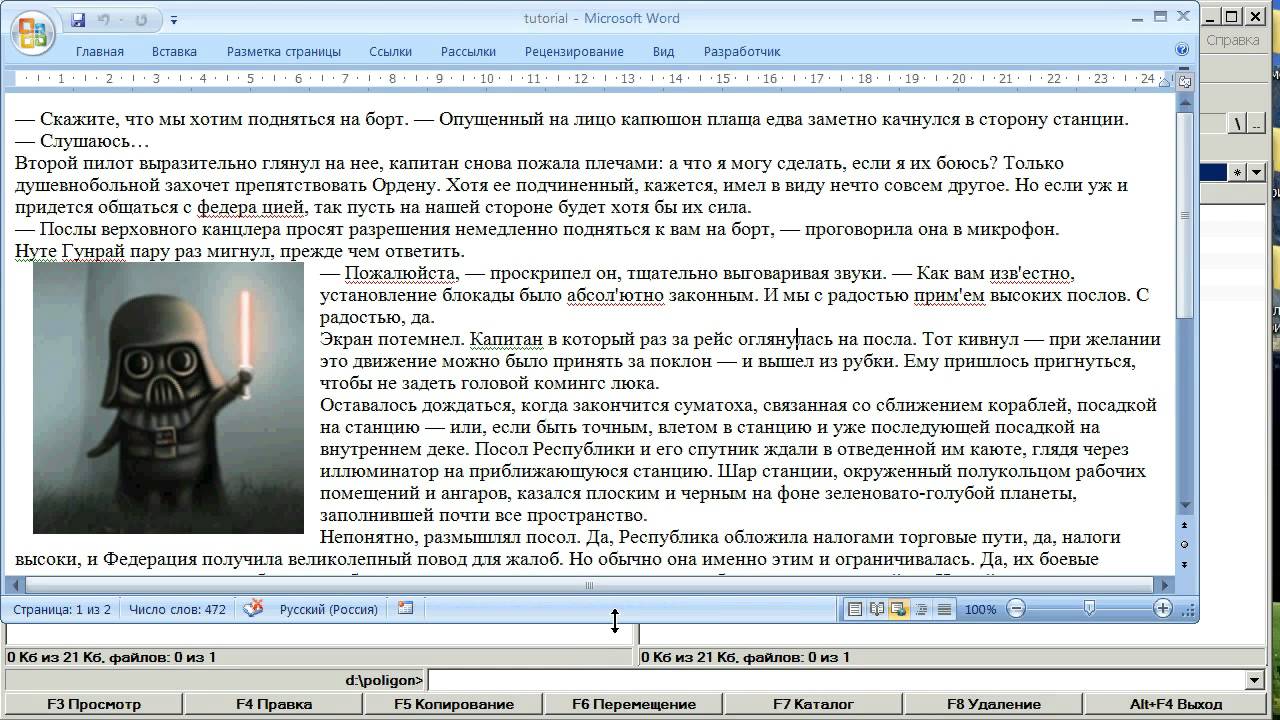Undo the last action in Quick Access
The width and height of the screenshot is (1280, 720).
coord(105,19)
